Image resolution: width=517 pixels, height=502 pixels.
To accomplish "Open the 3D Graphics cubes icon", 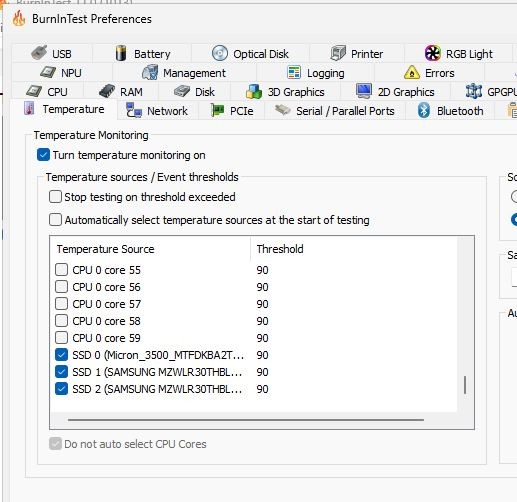I will coord(254,91).
